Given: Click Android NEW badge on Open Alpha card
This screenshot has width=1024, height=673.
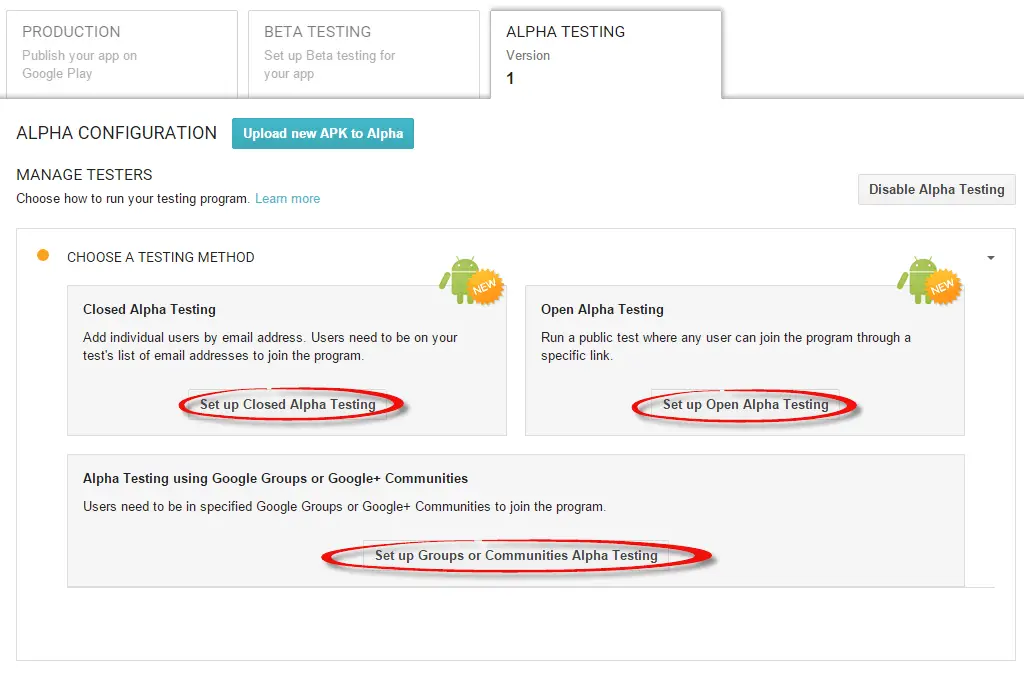Looking at the screenshot, I should (x=928, y=280).
